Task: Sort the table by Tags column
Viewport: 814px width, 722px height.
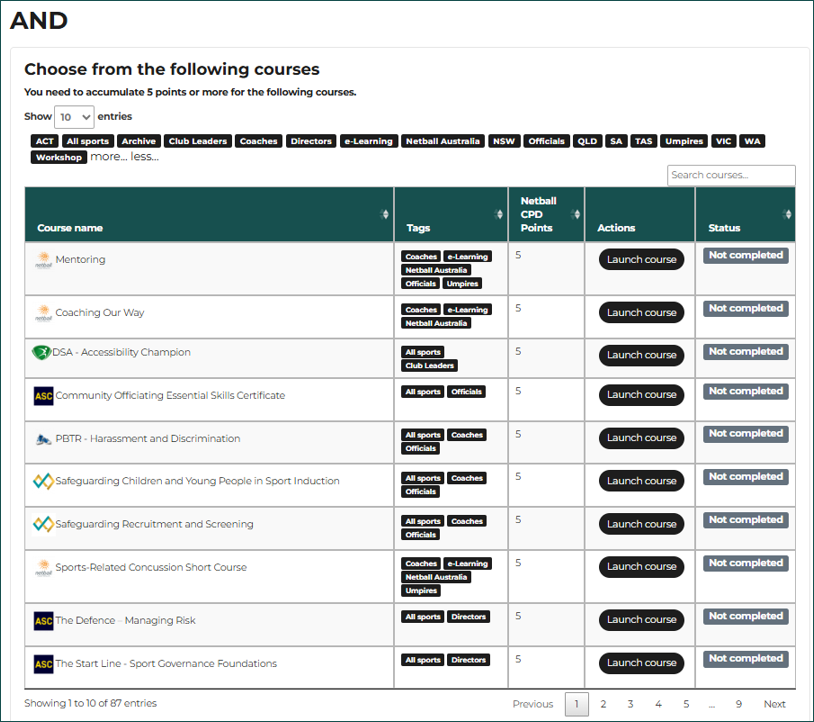Action: tap(499, 214)
